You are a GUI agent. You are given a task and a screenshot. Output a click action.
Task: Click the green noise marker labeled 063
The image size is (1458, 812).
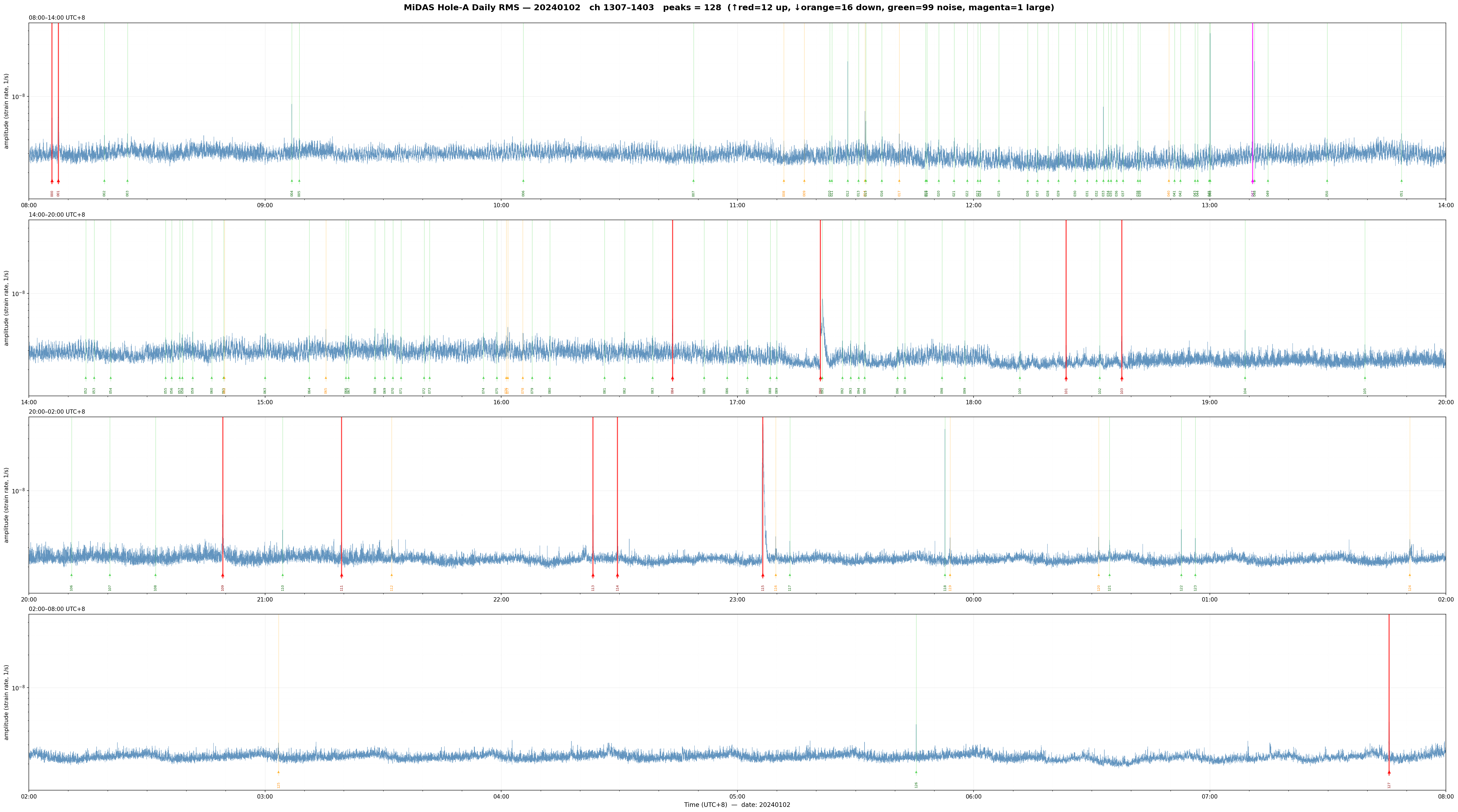265,378
